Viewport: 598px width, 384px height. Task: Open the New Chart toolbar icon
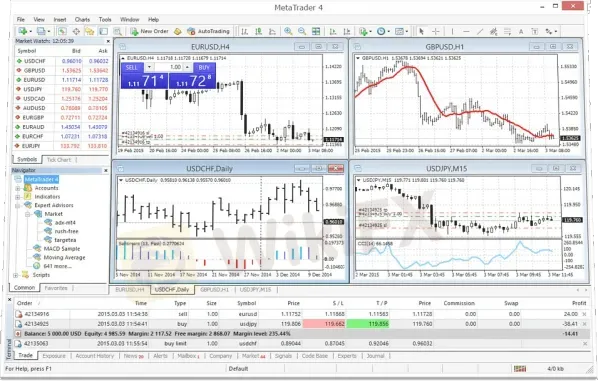(x=22, y=31)
